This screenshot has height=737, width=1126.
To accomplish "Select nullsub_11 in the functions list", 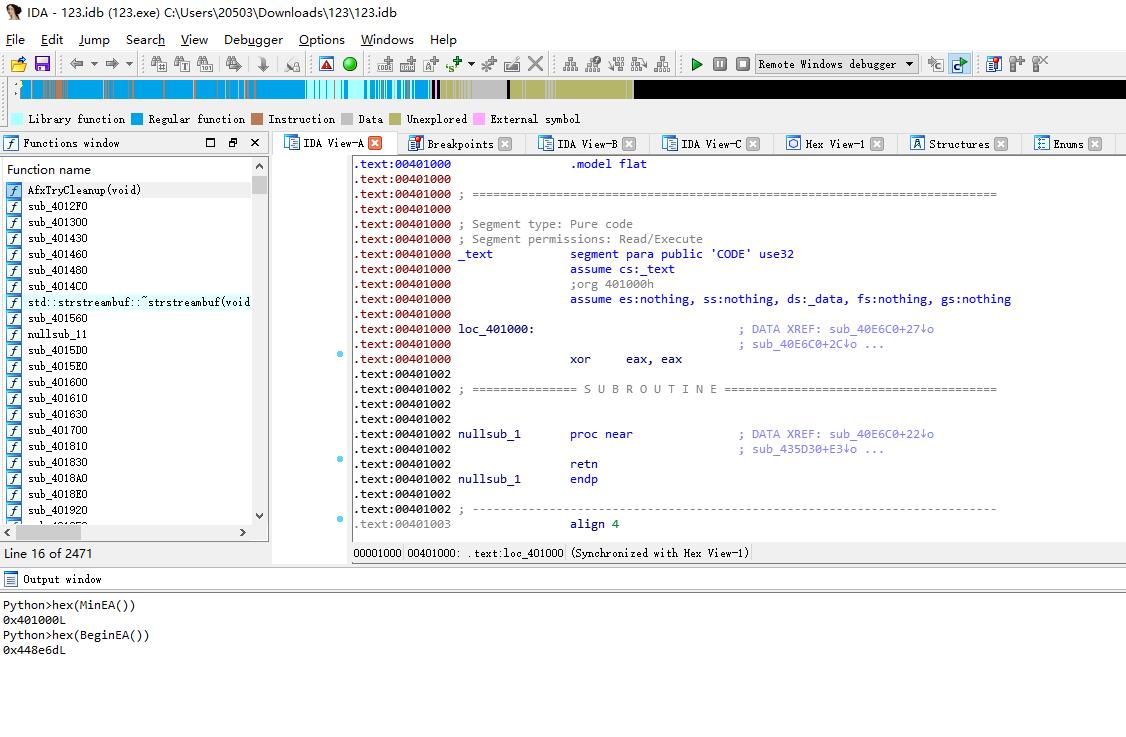I will coord(128,334).
